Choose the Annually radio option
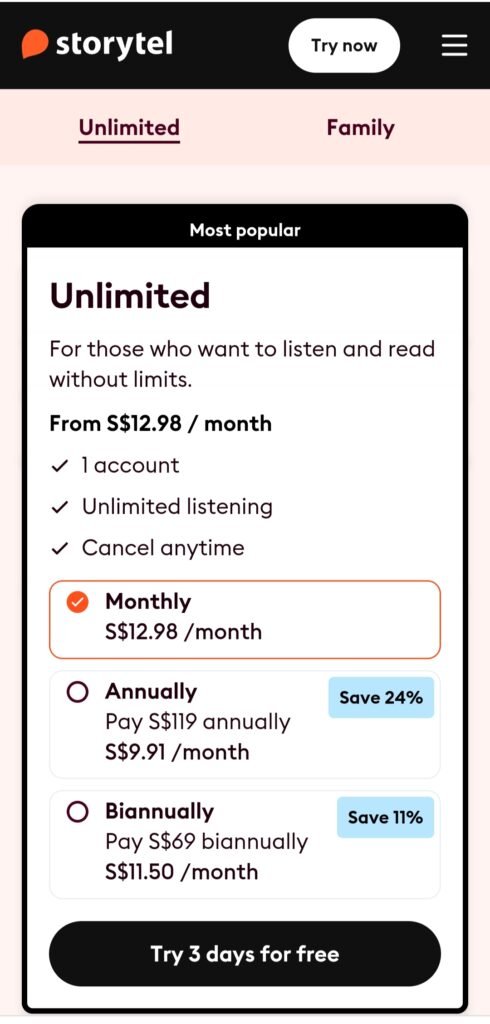The image size is (490, 1024). tap(77, 694)
